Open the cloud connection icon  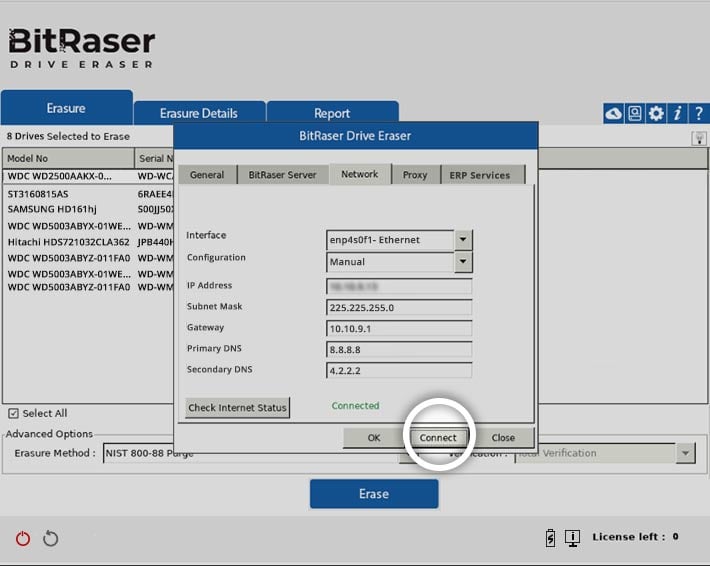[x=614, y=113]
